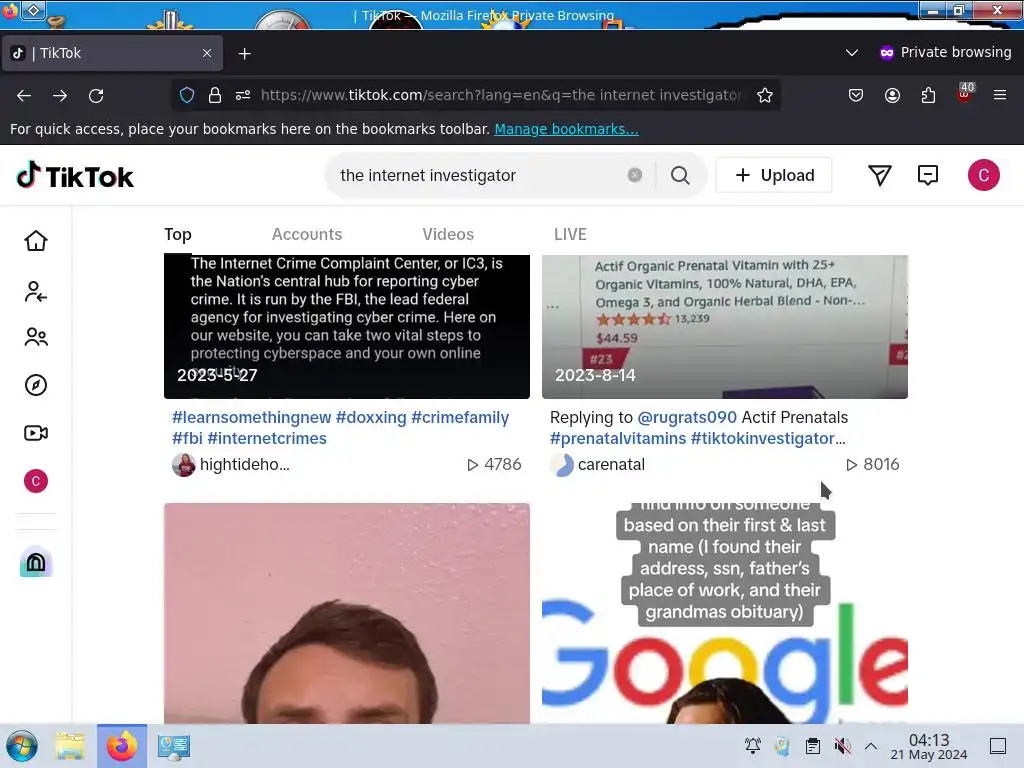Open Following icon in sidebar
Viewport: 1024px width, 768px height.
[x=36, y=291]
